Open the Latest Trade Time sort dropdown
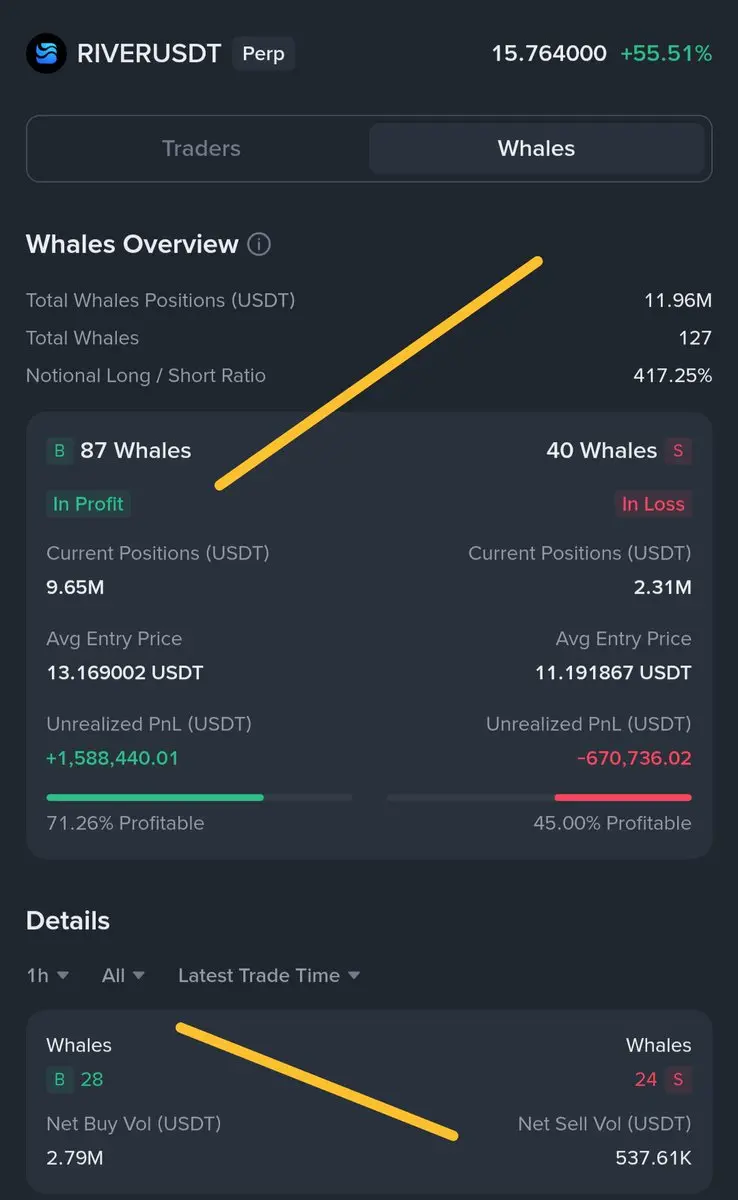This screenshot has width=738, height=1200. [x=269, y=975]
